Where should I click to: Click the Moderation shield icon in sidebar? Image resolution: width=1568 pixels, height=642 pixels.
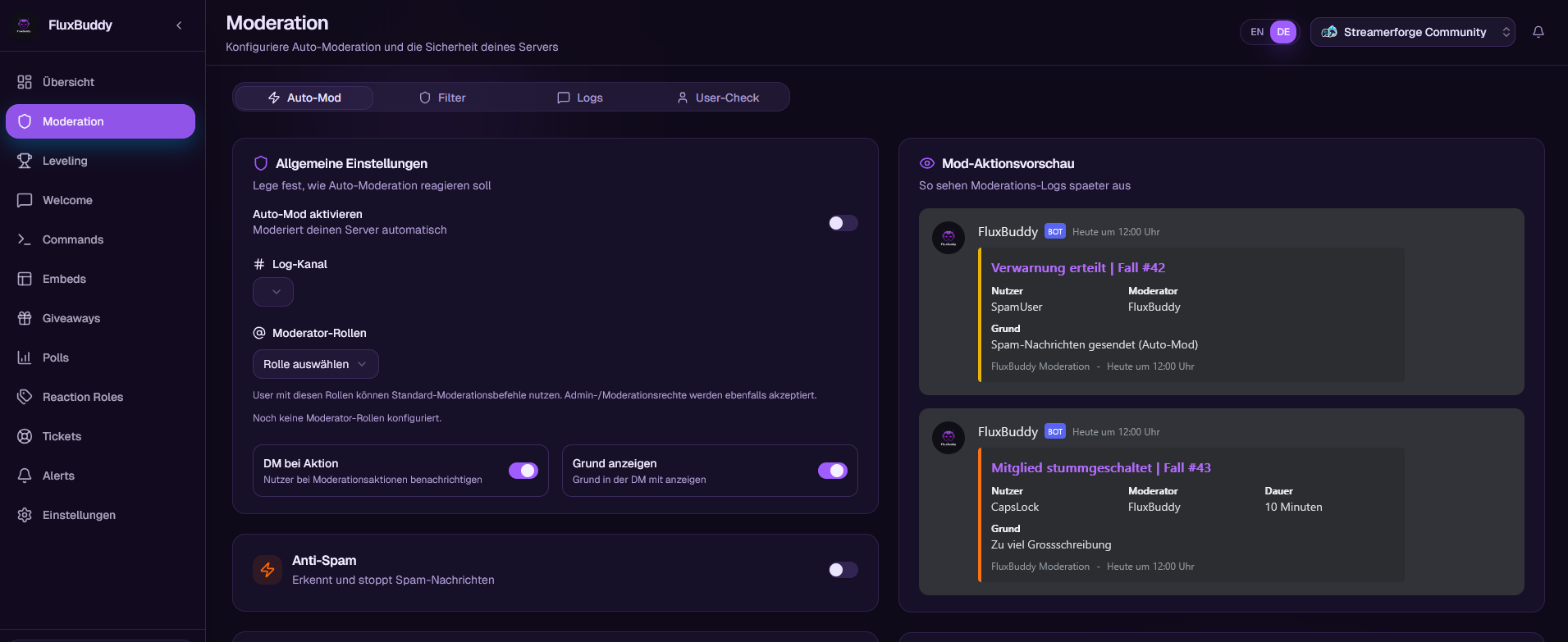click(25, 121)
